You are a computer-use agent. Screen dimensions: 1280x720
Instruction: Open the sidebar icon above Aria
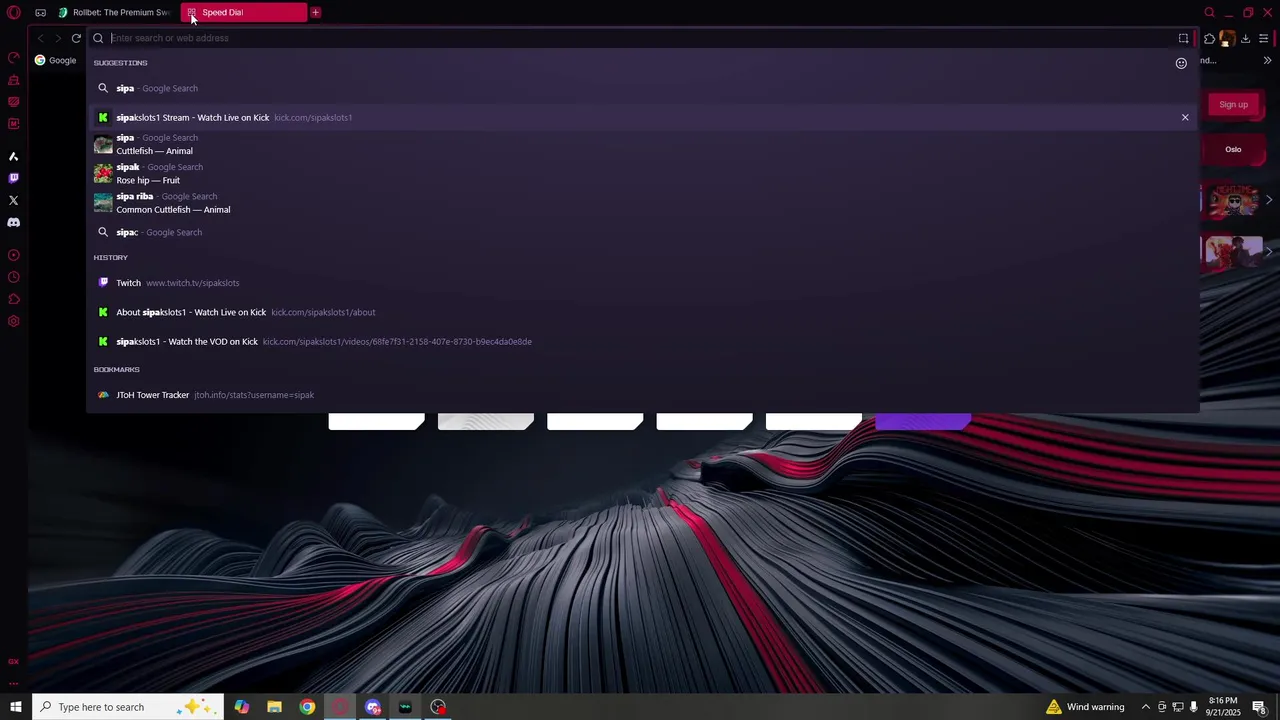(x=14, y=124)
